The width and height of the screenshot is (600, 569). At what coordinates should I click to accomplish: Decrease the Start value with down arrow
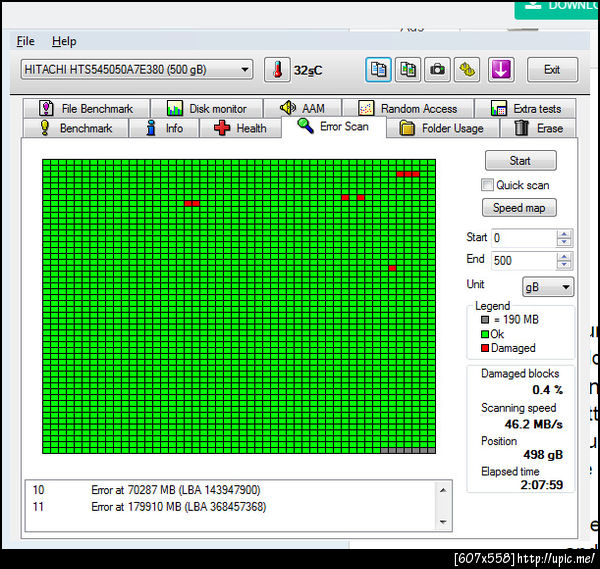[x=564, y=242]
